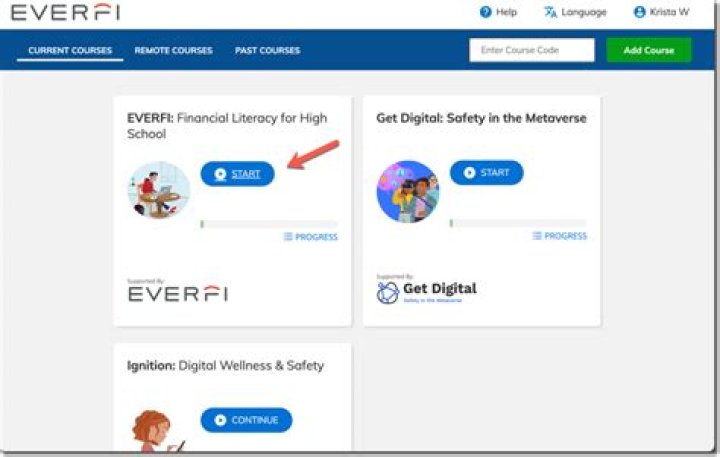
Task: Click the Financial Literacy for High School title
Action: [227, 126]
